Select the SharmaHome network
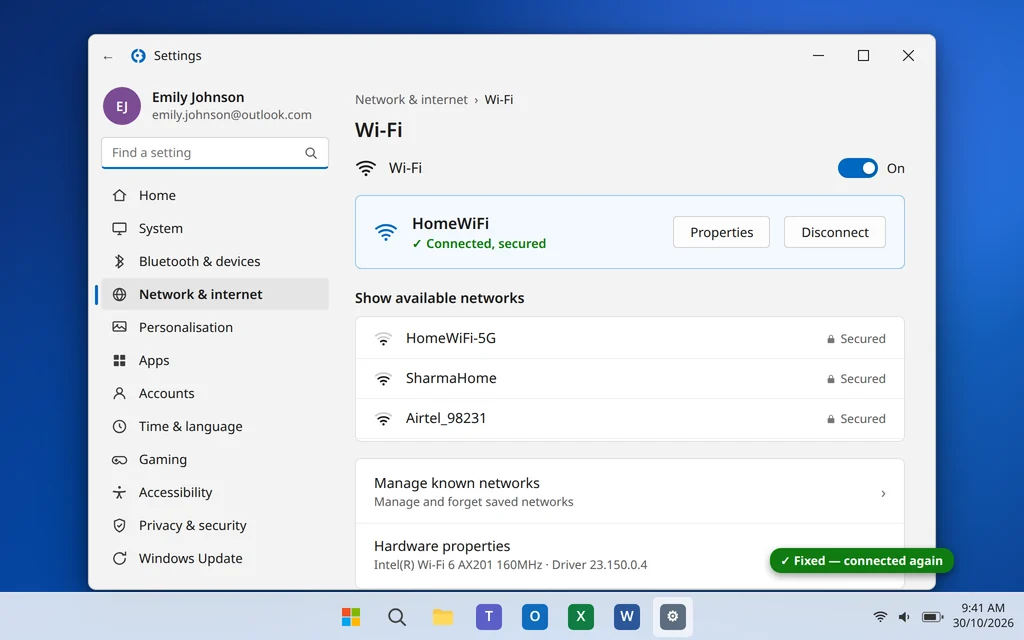The width and height of the screenshot is (1024, 640). point(630,379)
